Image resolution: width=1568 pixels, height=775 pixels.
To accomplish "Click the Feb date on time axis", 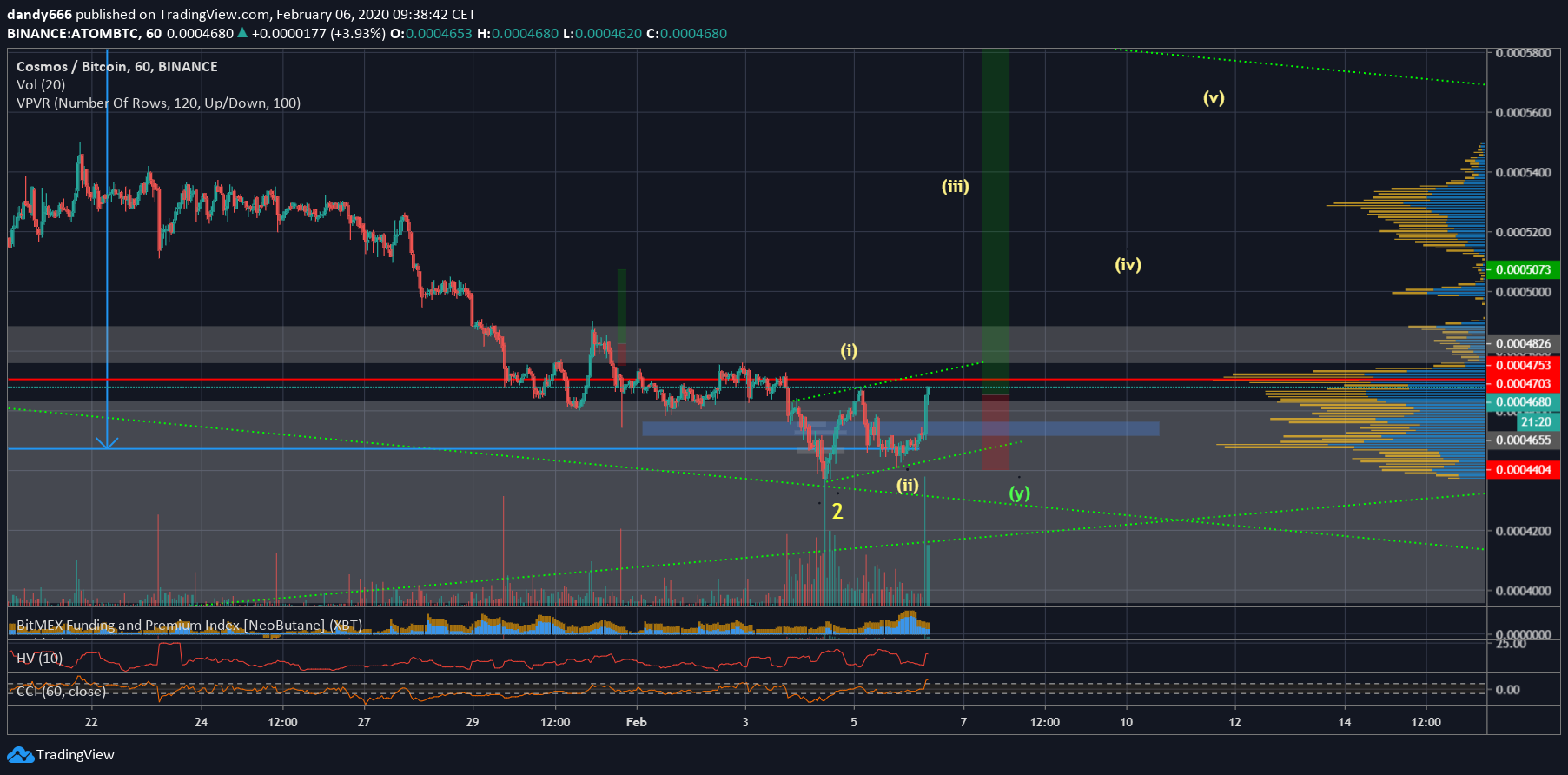I will click(x=637, y=722).
